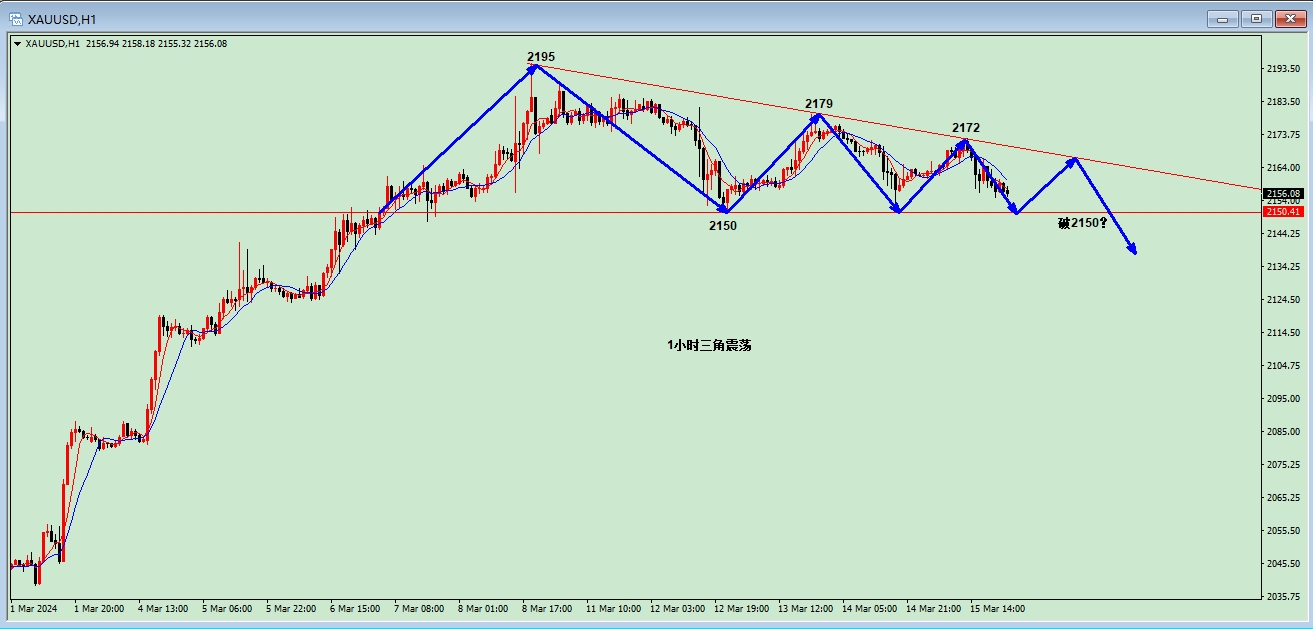Click price axis value 2134.25
The width and height of the screenshot is (1313, 629).
tap(1284, 267)
